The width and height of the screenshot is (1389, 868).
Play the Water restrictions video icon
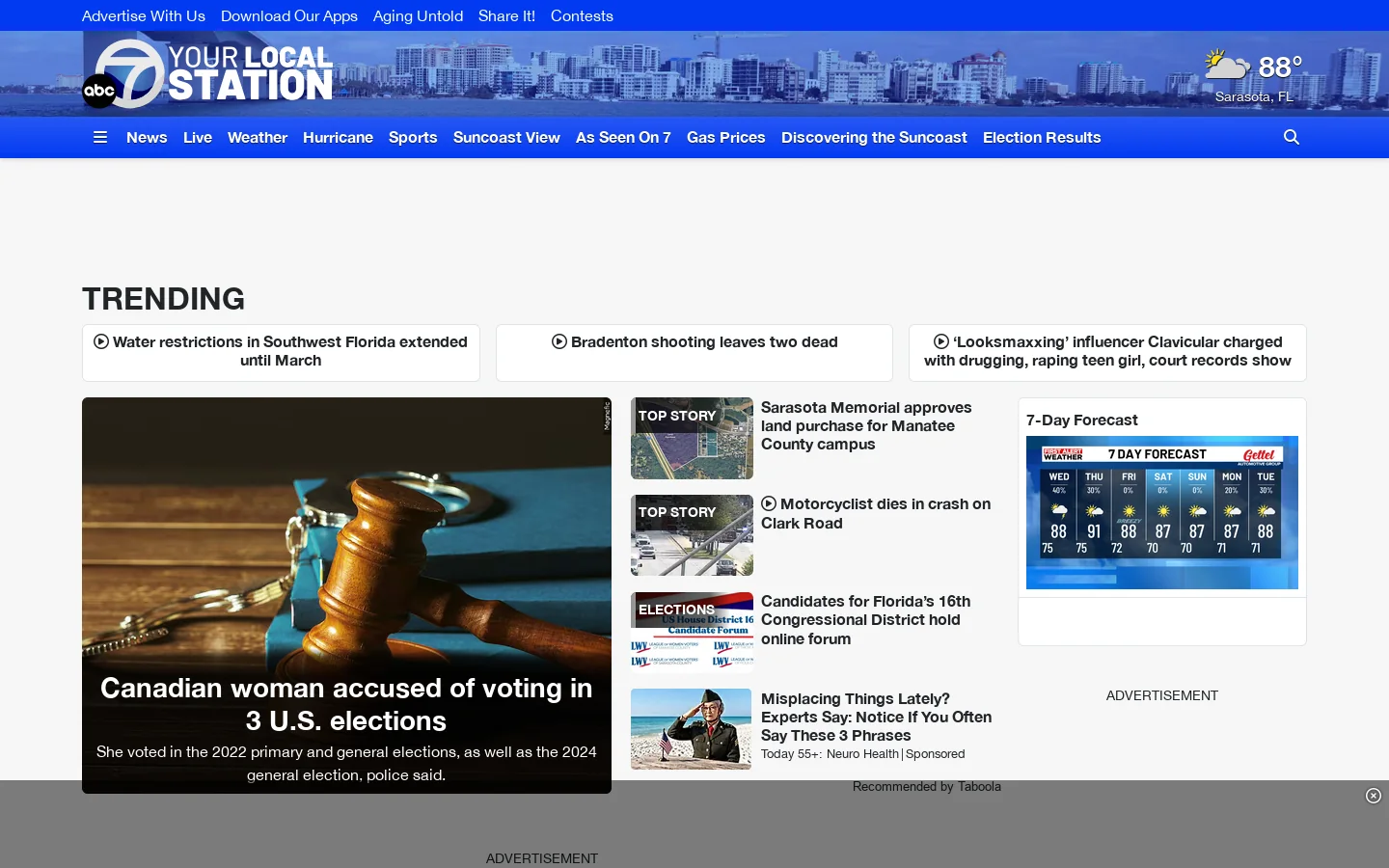101,341
